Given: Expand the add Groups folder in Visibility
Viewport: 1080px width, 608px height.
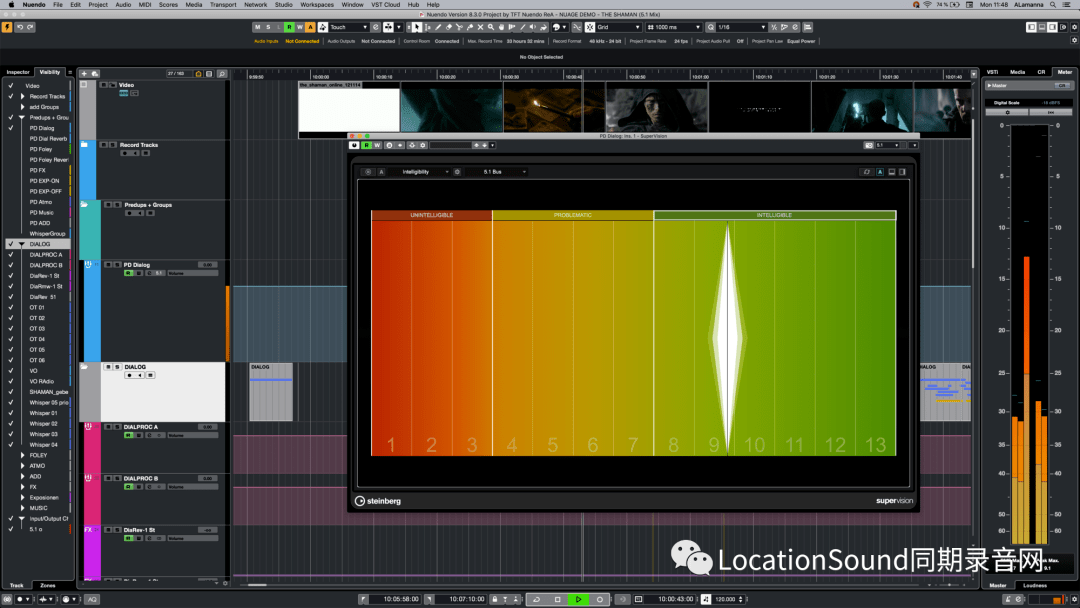Looking at the screenshot, I should tap(23, 107).
